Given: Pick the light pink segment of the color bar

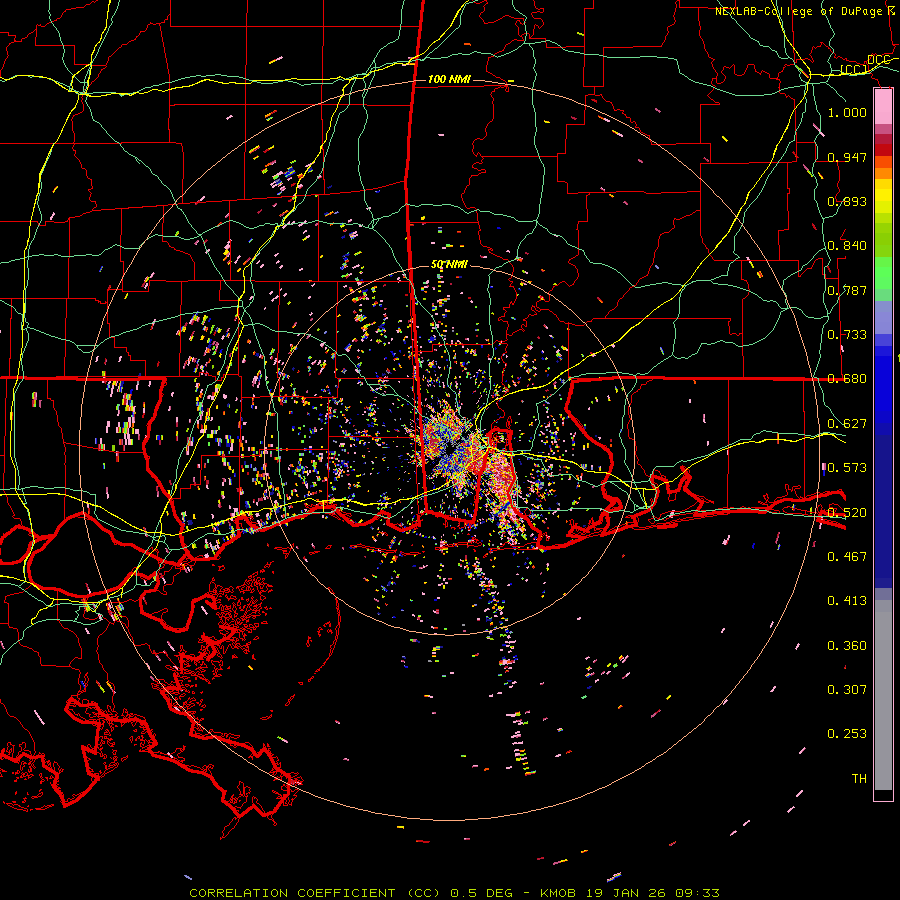Looking at the screenshot, I should (883, 107).
